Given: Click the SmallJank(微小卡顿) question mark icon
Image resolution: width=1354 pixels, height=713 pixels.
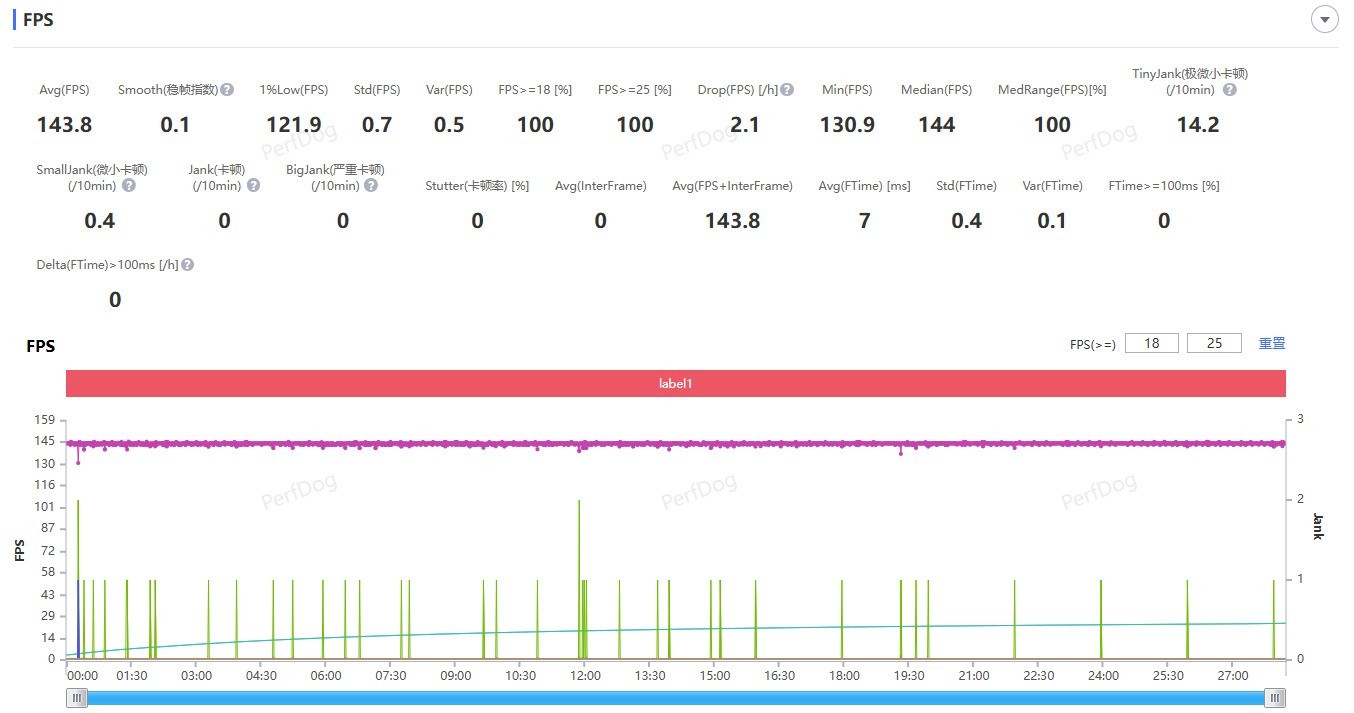Looking at the screenshot, I should pos(129,186).
